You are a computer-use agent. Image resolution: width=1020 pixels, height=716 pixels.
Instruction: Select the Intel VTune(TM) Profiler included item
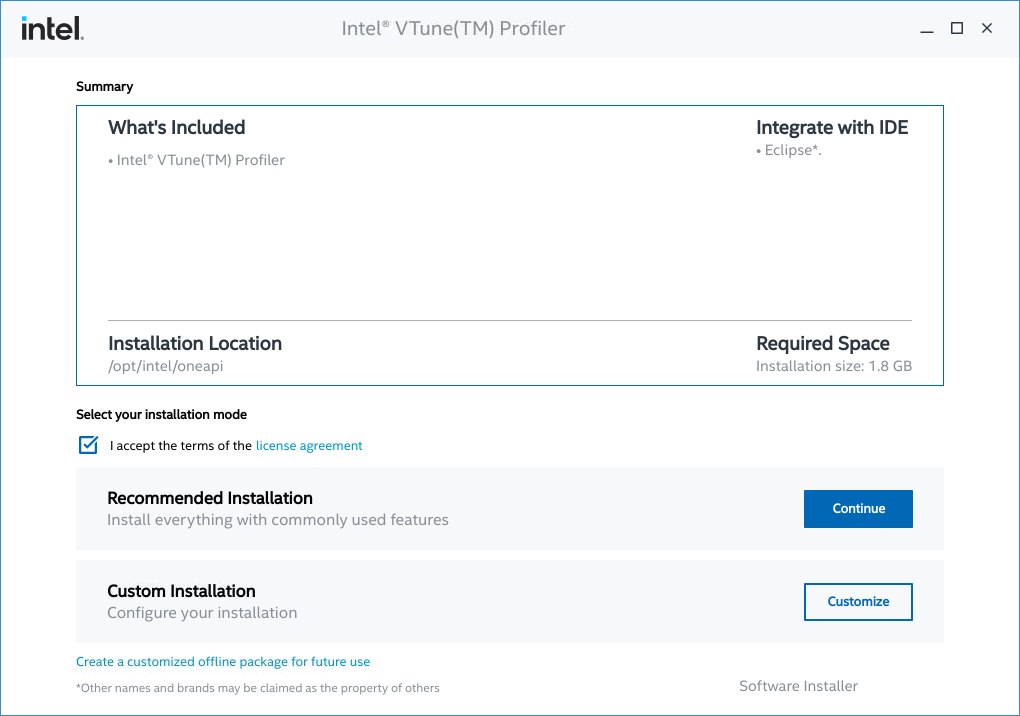(200, 160)
